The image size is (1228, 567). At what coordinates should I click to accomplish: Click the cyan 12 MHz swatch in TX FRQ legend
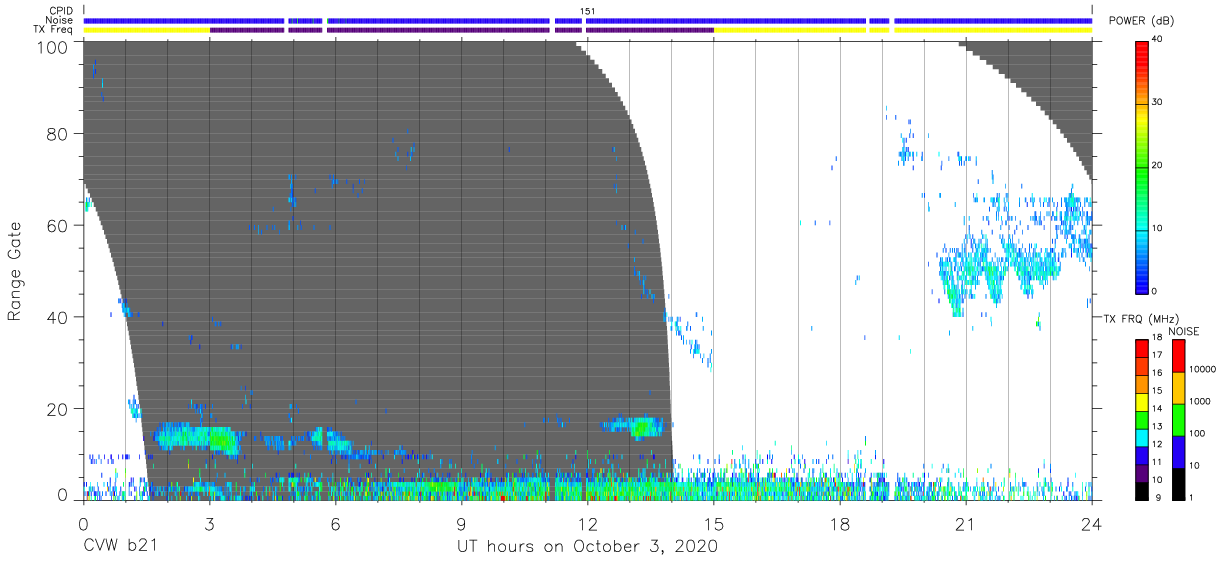pos(1142,437)
